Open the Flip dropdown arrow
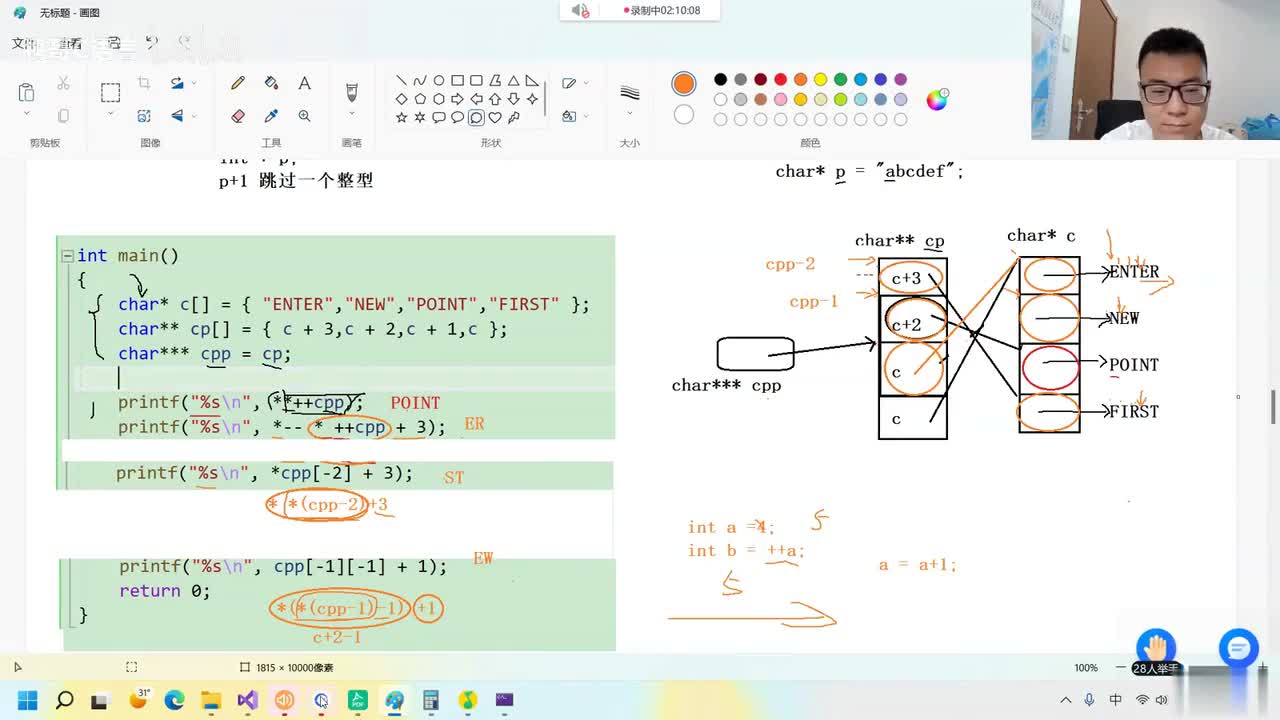The width and height of the screenshot is (1280, 720). click(194, 116)
